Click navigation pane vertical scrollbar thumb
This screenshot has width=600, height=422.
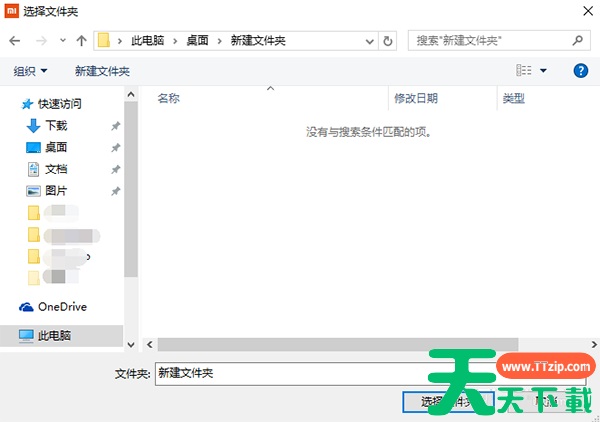point(131,189)
